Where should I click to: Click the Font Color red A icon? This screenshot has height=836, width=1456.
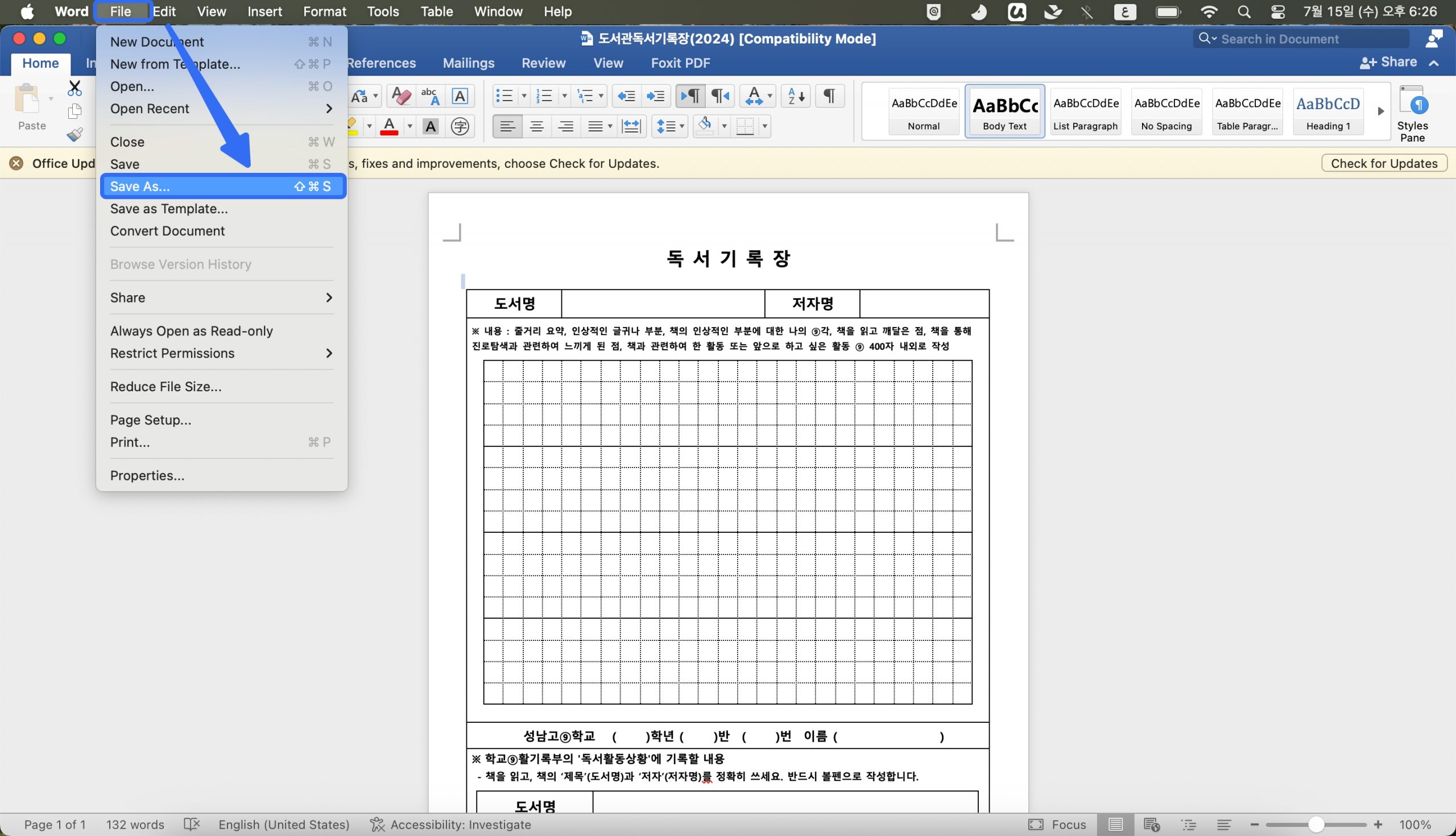tap(389, 126)
